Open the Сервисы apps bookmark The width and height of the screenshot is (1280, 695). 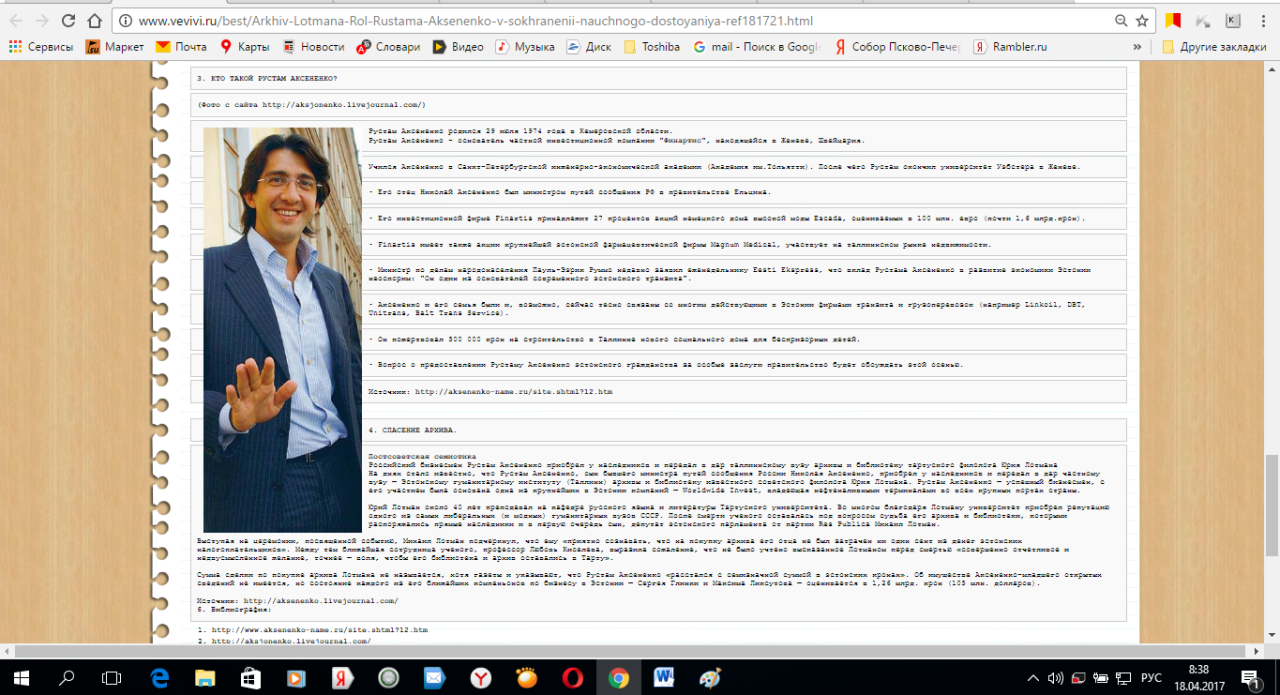pos(41,46)
